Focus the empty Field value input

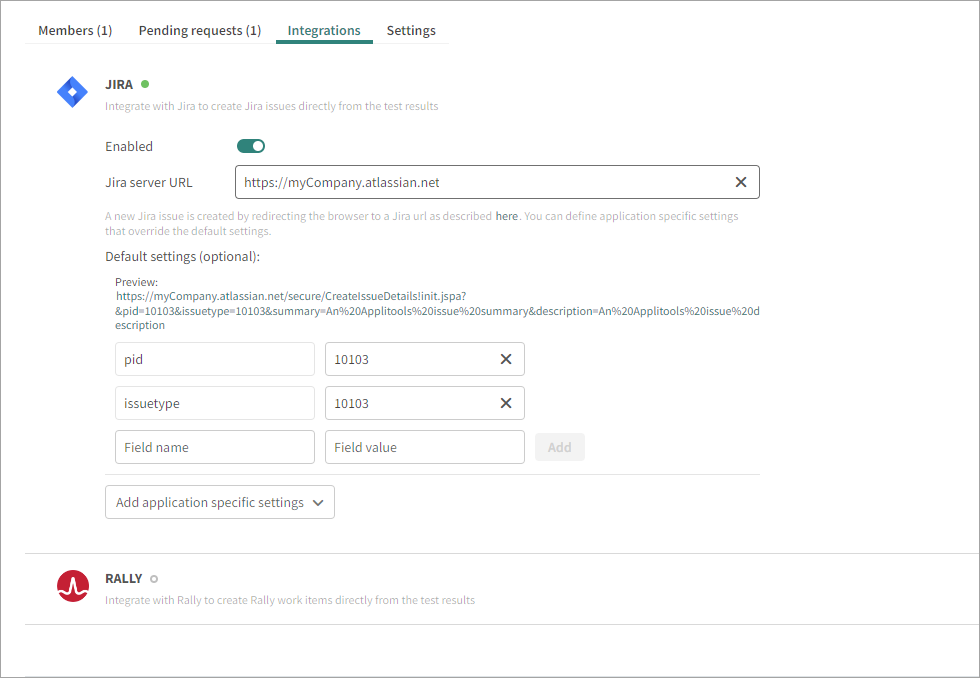425,447
